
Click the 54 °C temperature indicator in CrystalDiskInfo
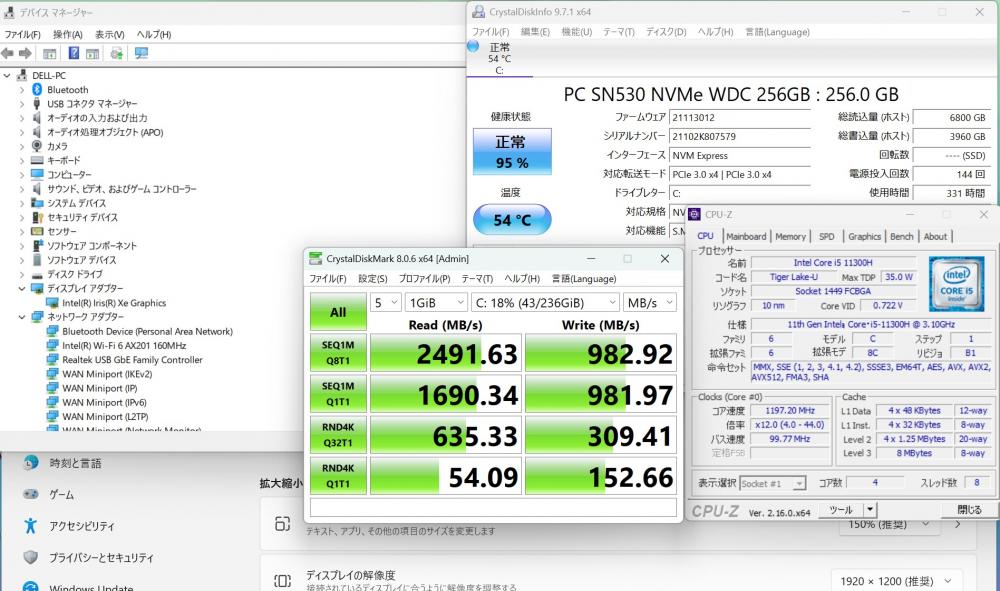(x=511, y=220)
